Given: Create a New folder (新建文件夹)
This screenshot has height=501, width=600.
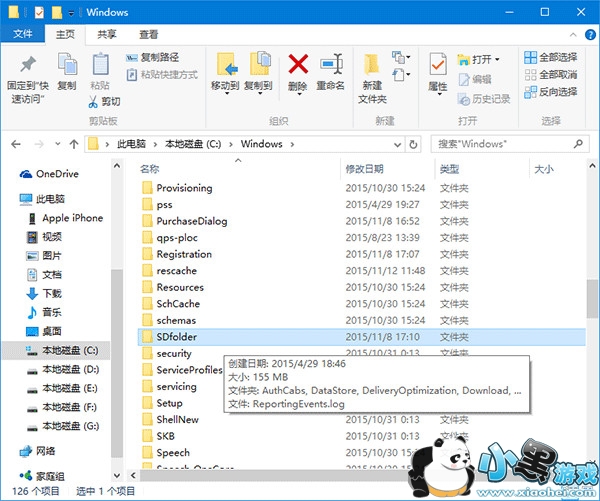Looking at the screenshot, I should 372,79.
